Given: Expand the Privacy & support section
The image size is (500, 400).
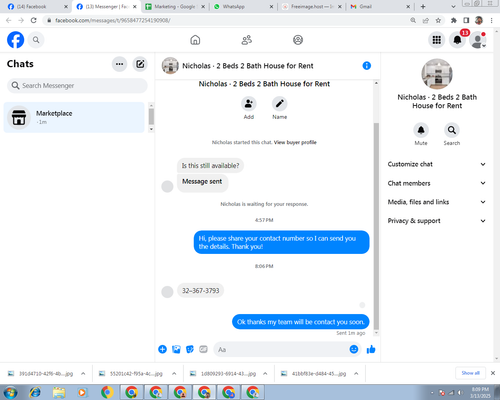Looking at the screenshot, I should point(437,221).
